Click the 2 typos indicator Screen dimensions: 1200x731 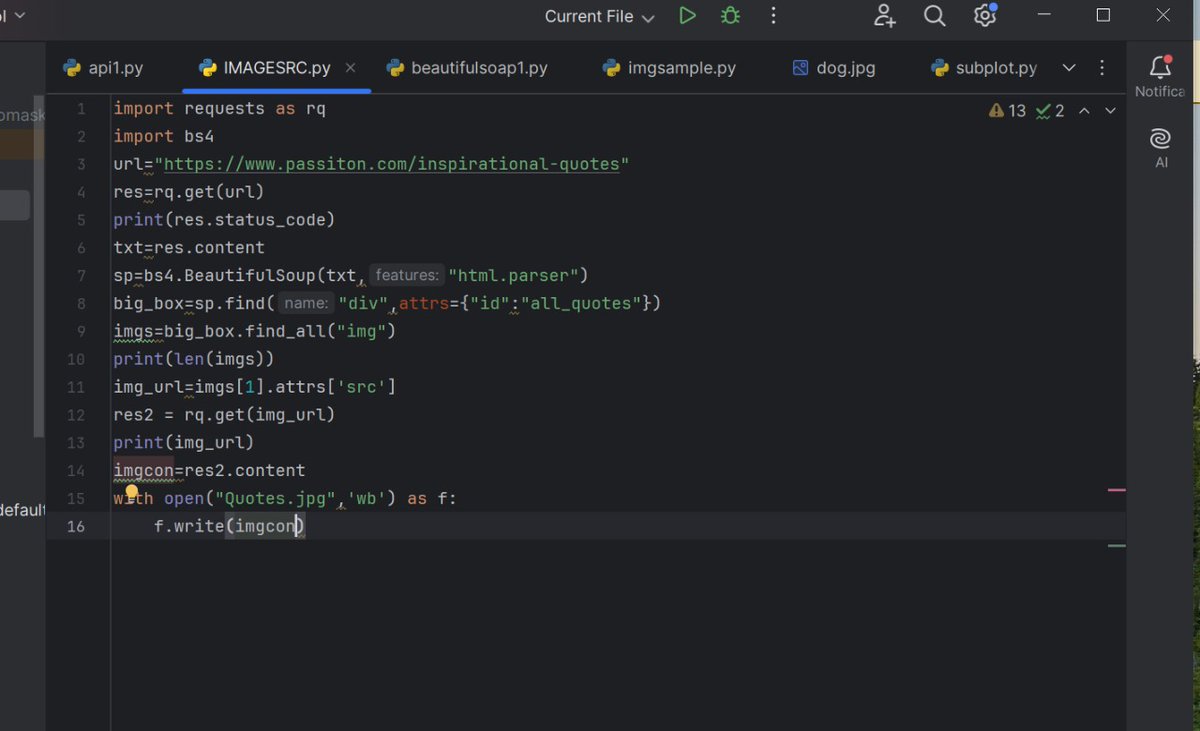click(x=1050, y=111)
